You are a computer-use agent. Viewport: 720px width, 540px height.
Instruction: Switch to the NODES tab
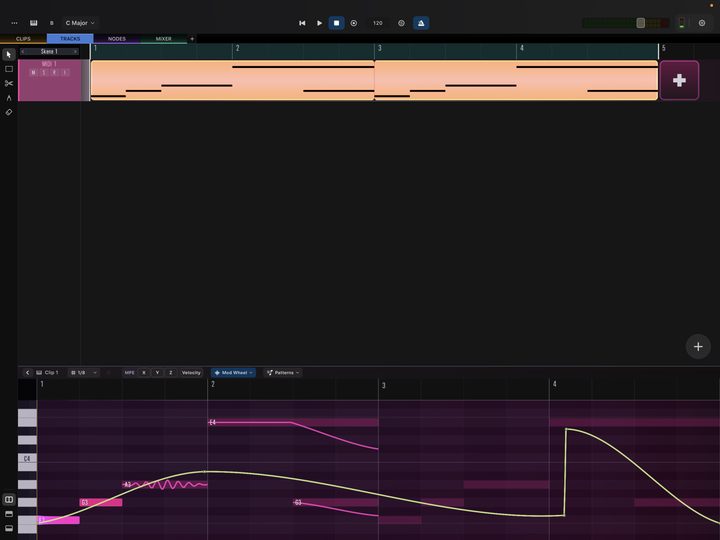(117, 39)
